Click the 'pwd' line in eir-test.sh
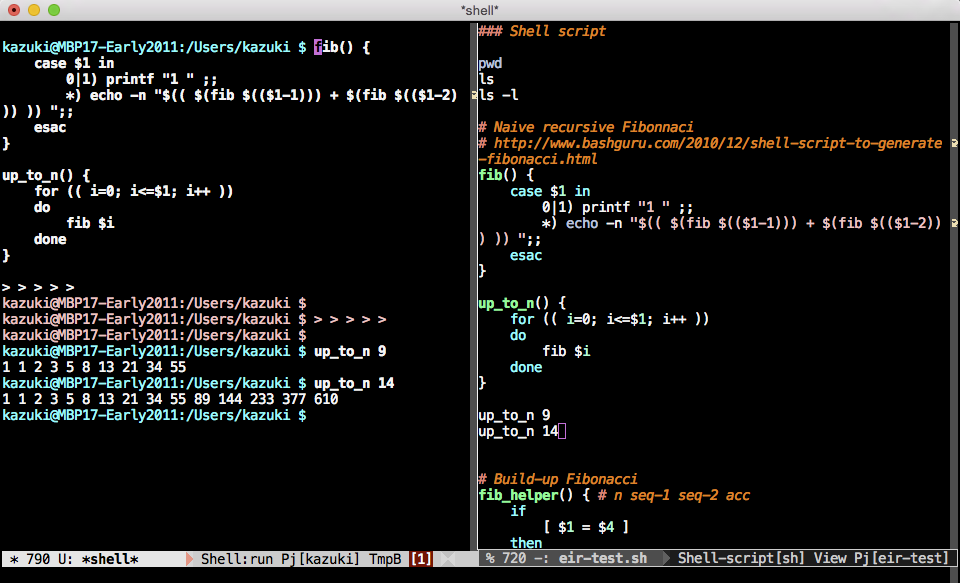 click(x=490, y=63)
